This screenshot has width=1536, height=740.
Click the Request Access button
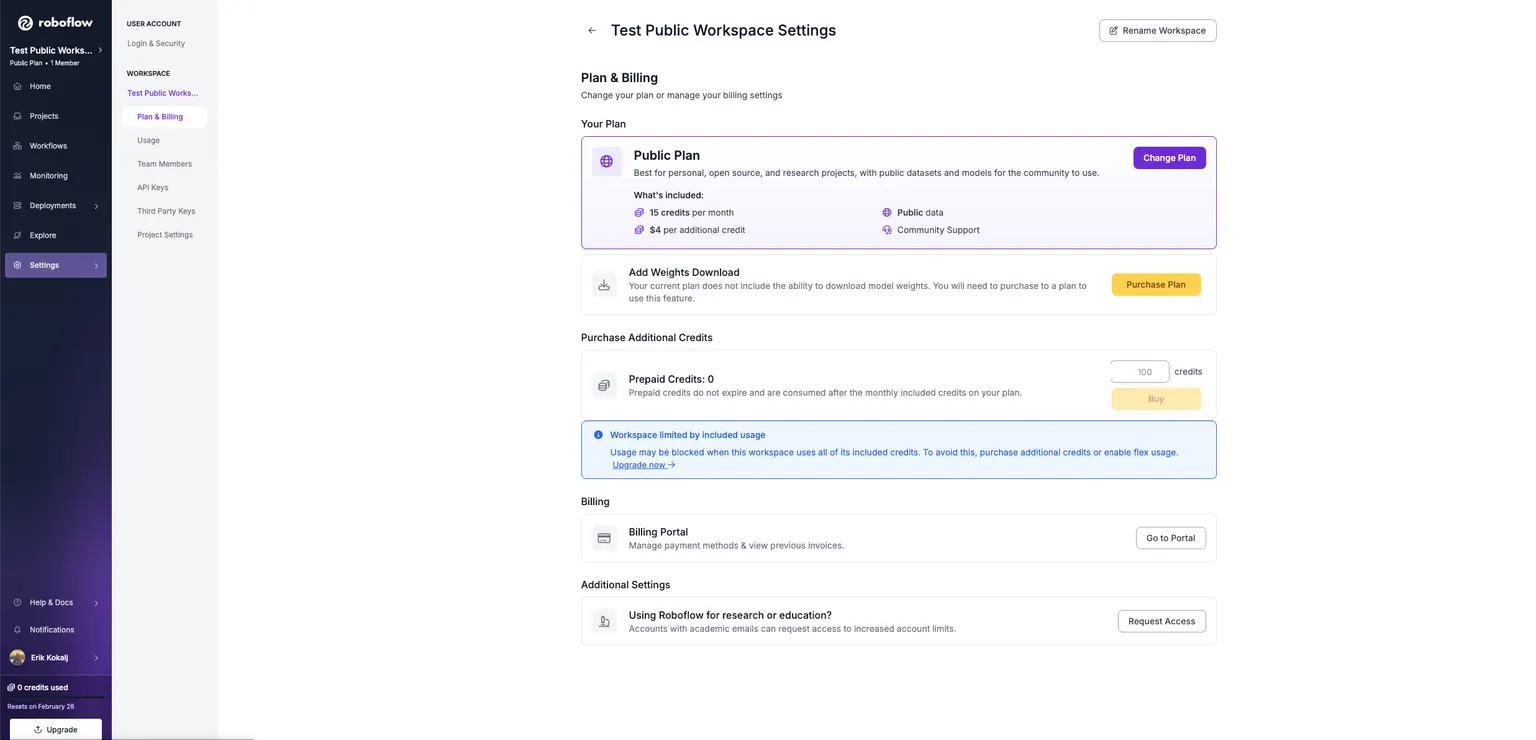pos(1161,621)
